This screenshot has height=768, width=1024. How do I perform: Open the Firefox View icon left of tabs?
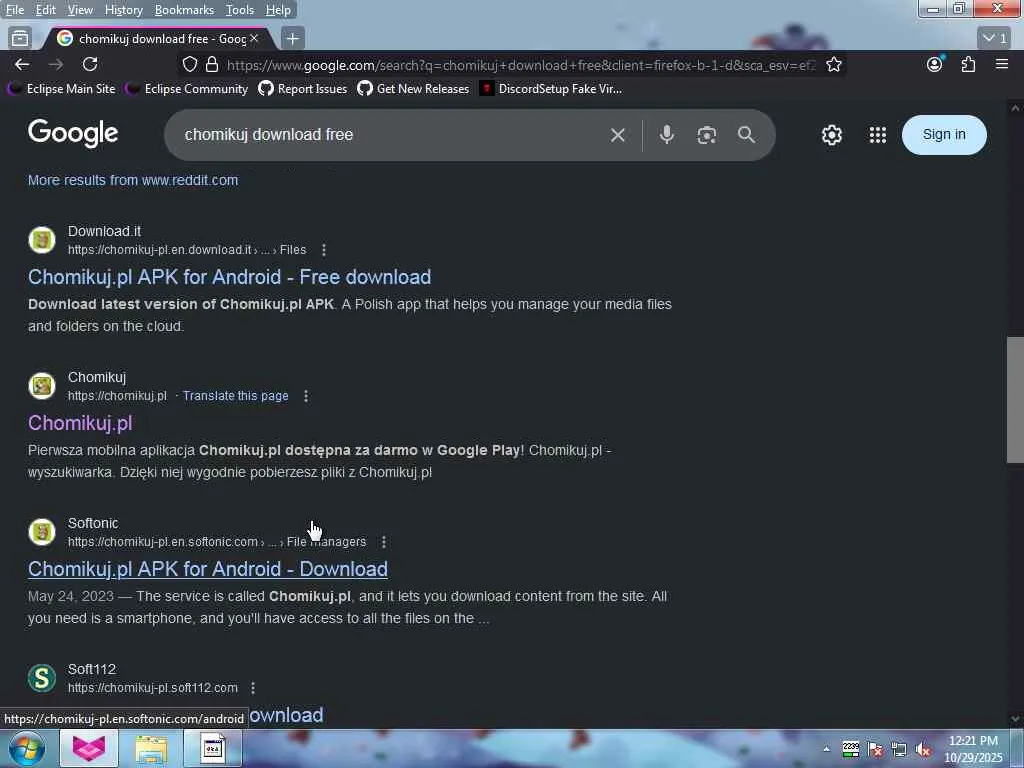point(20,39)
